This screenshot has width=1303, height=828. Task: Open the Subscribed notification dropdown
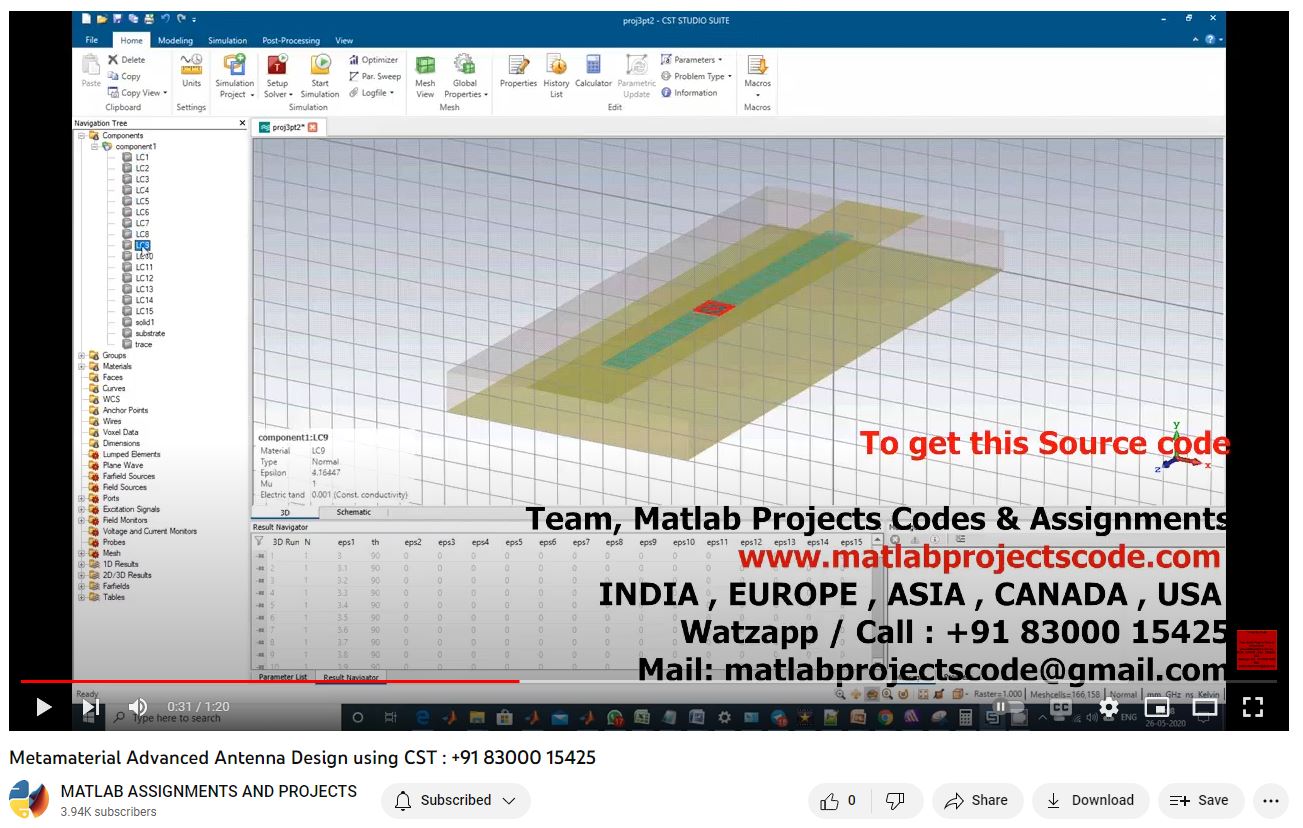tap(455, 800)
